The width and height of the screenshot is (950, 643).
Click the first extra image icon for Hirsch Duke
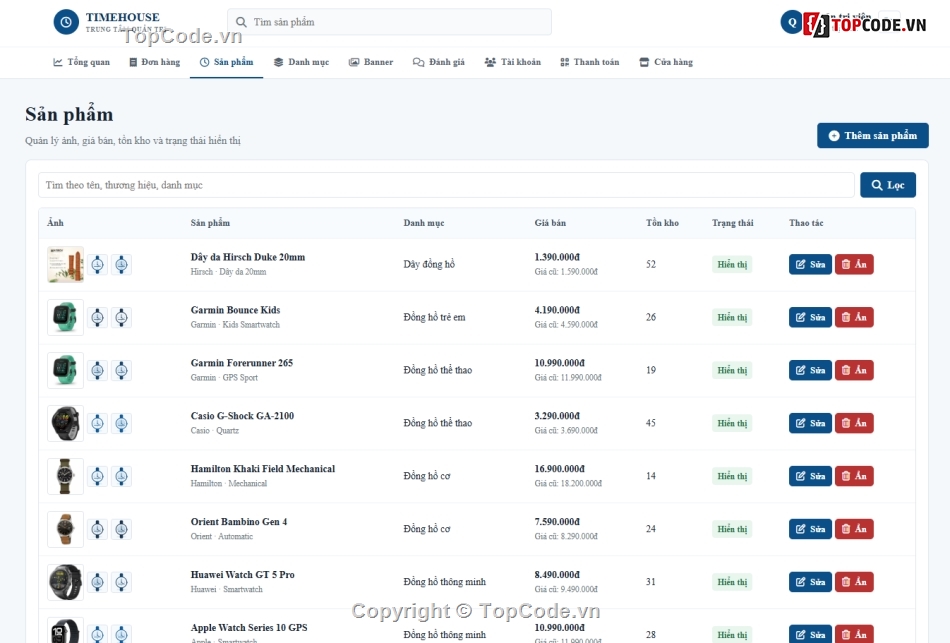[98, 264]
